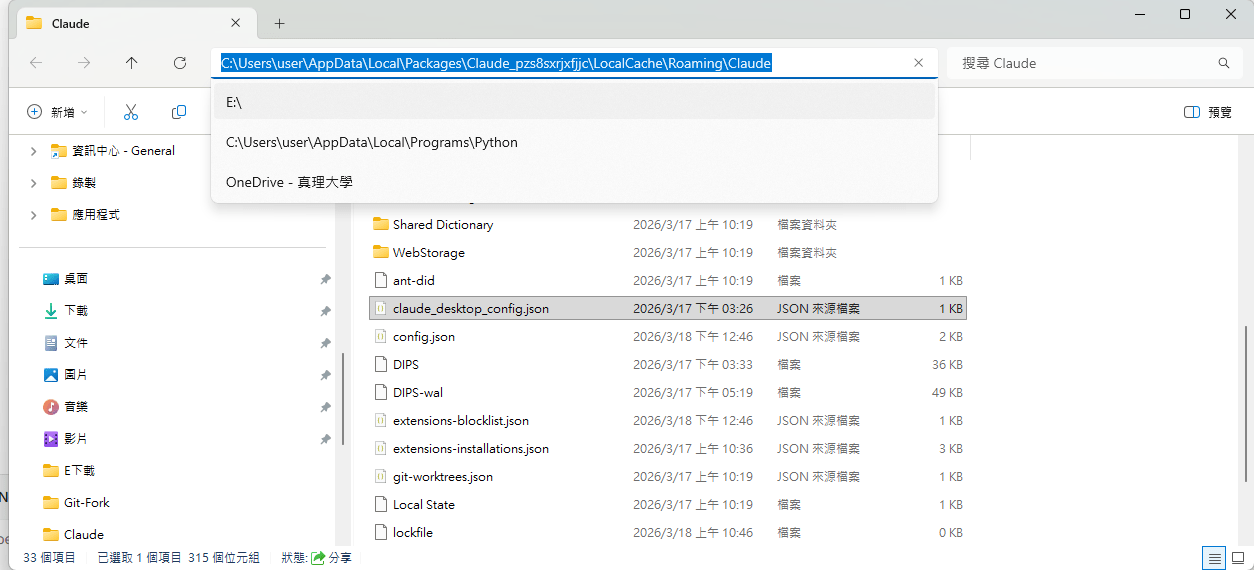Click the file list vertical scrollbar
This screenshot has height=570, width=1254.
click(1246, 404)
